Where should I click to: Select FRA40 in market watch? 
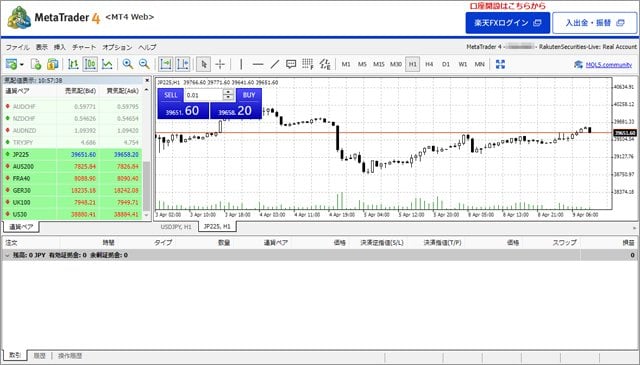pos(72,178)
